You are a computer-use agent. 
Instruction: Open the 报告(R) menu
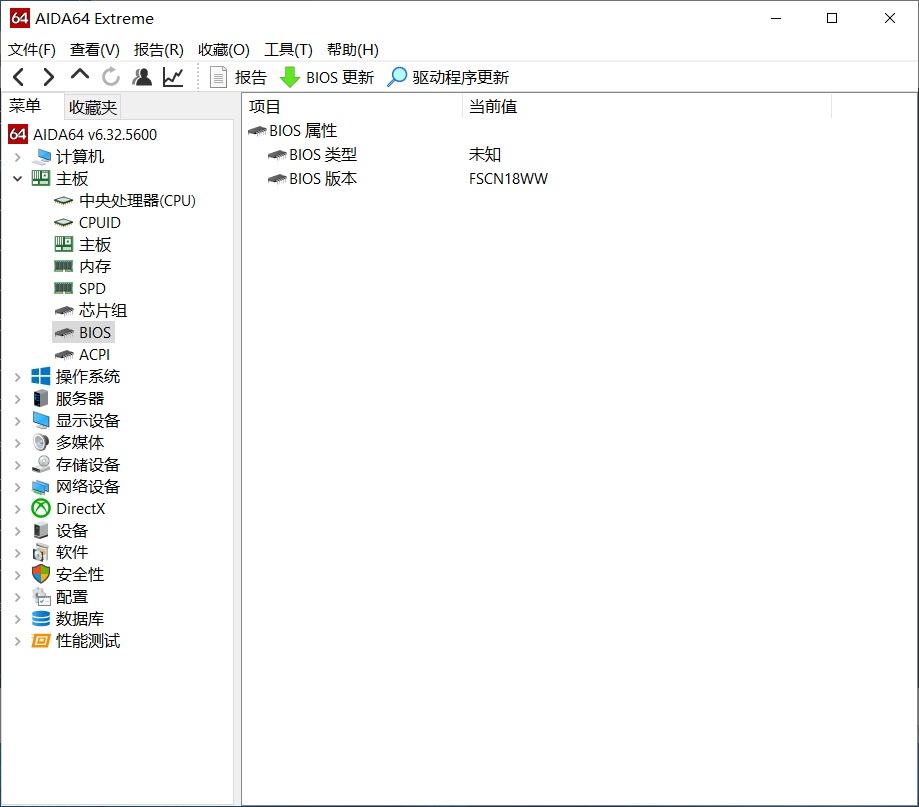(x=158, y=50)
